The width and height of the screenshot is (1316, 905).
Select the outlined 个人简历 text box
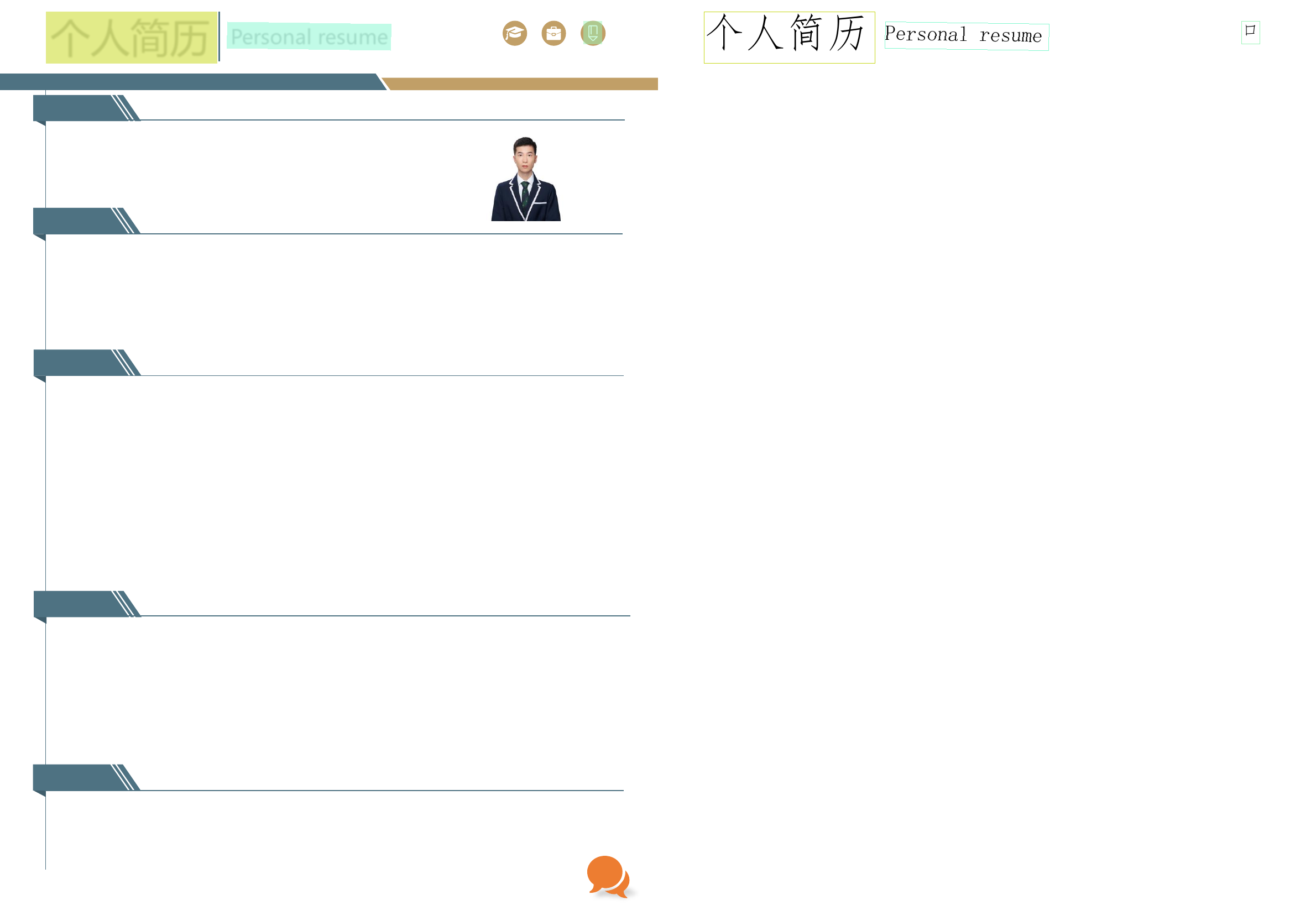788,38
